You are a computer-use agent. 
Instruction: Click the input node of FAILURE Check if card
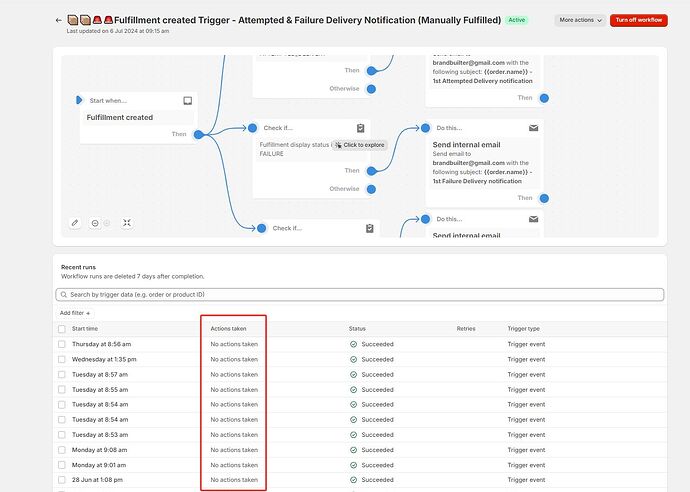coord(252,128)
